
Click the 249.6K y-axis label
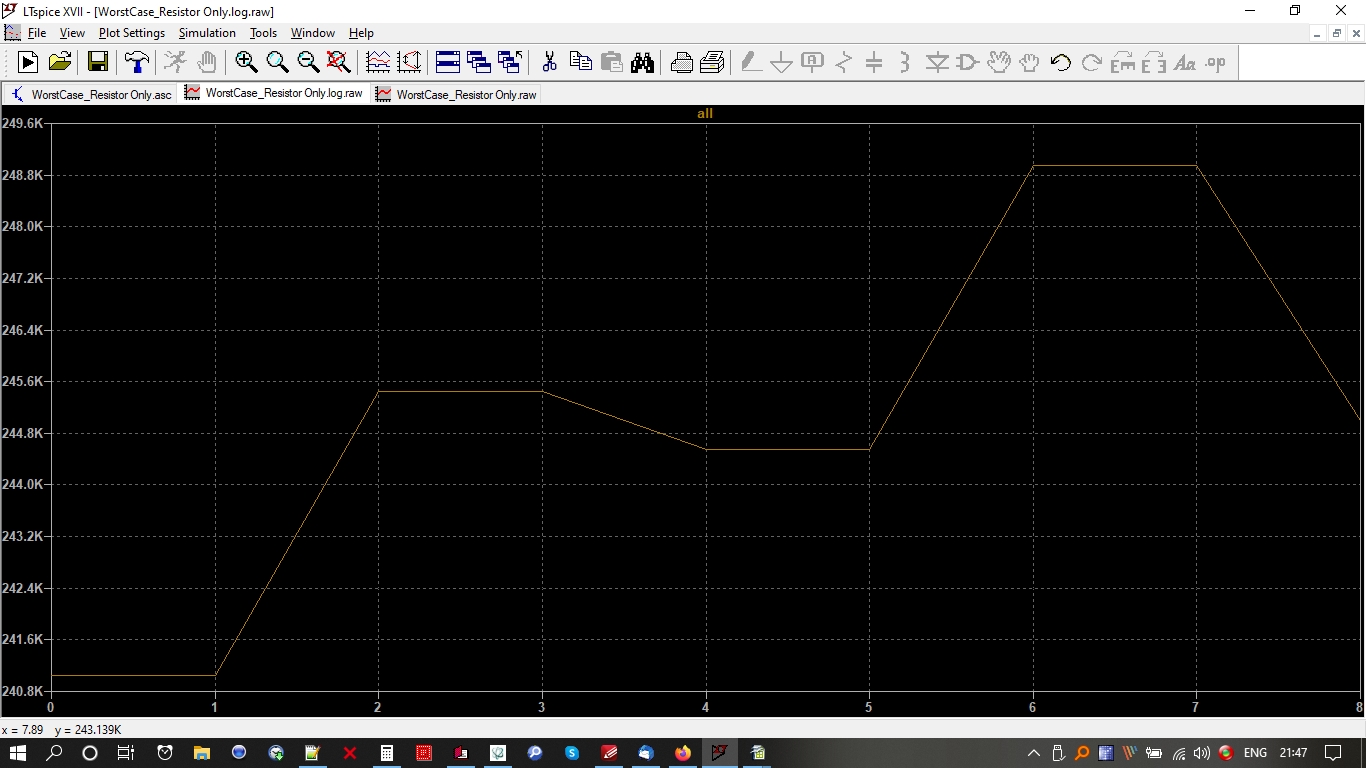tap(22, 123)
